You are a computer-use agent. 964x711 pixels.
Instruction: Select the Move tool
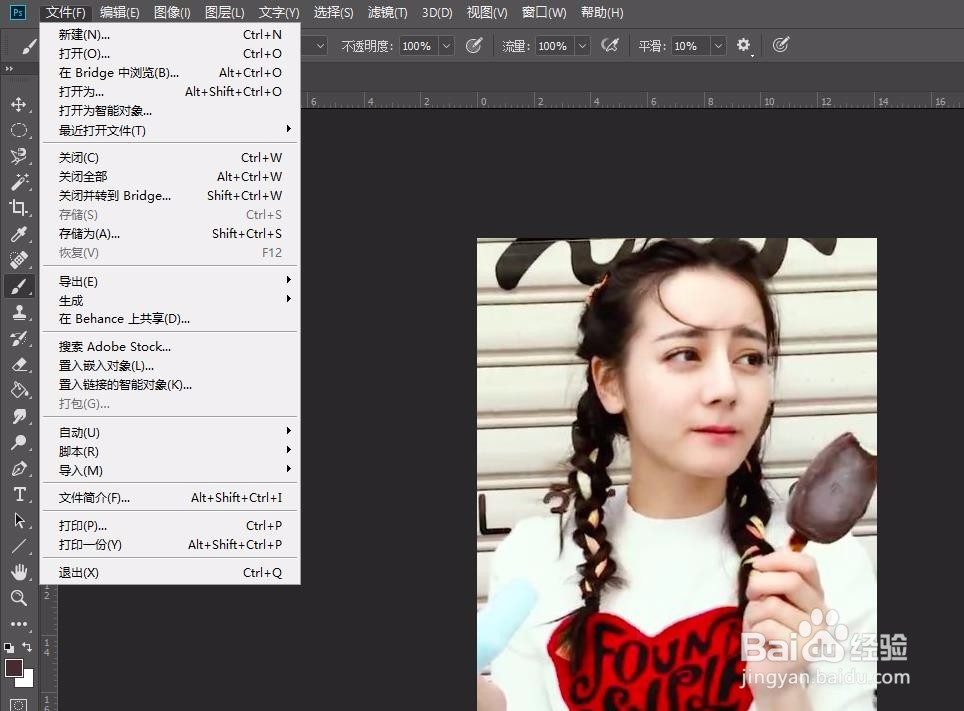[20, 103]
